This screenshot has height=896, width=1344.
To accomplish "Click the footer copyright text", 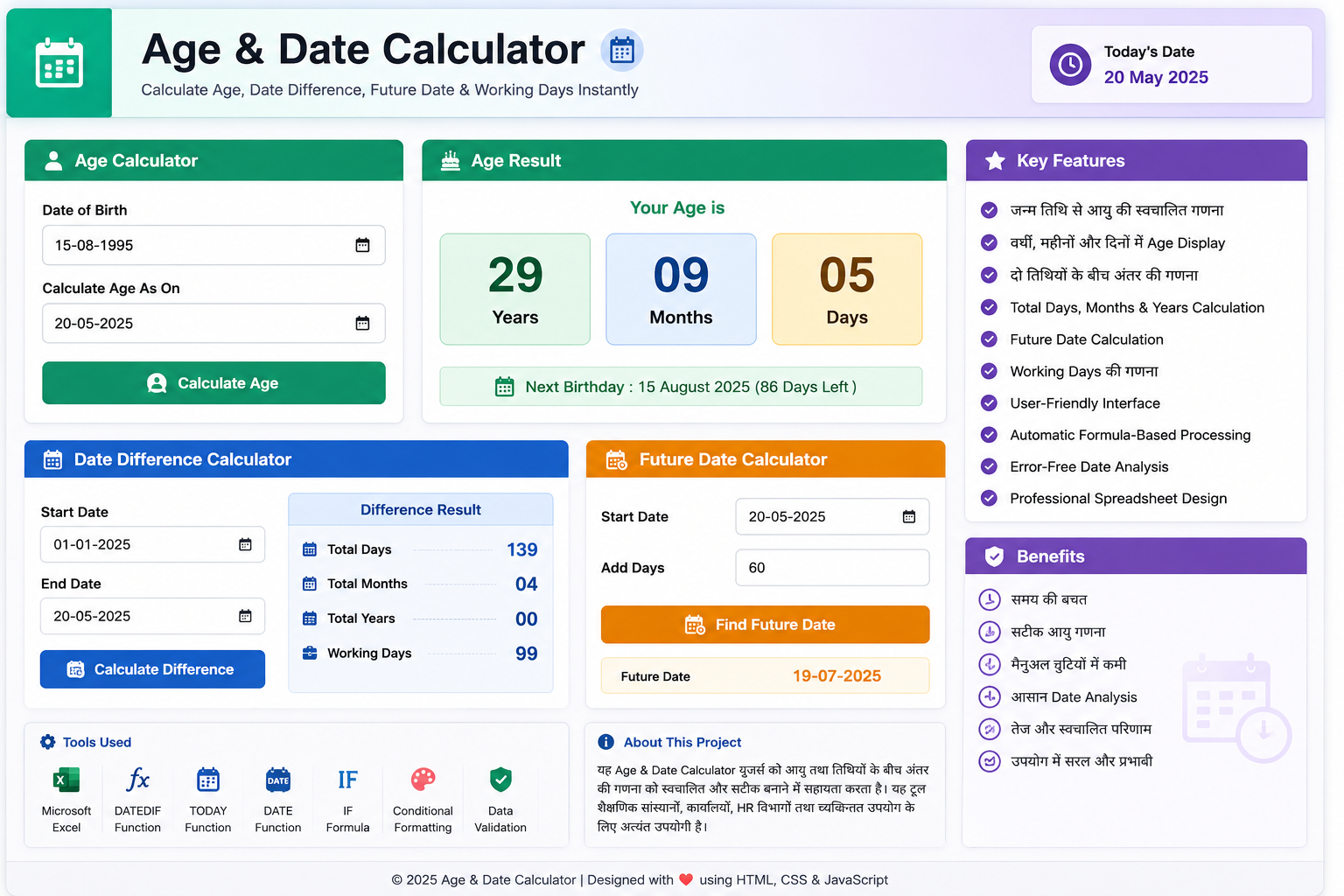I will [640, 880].
